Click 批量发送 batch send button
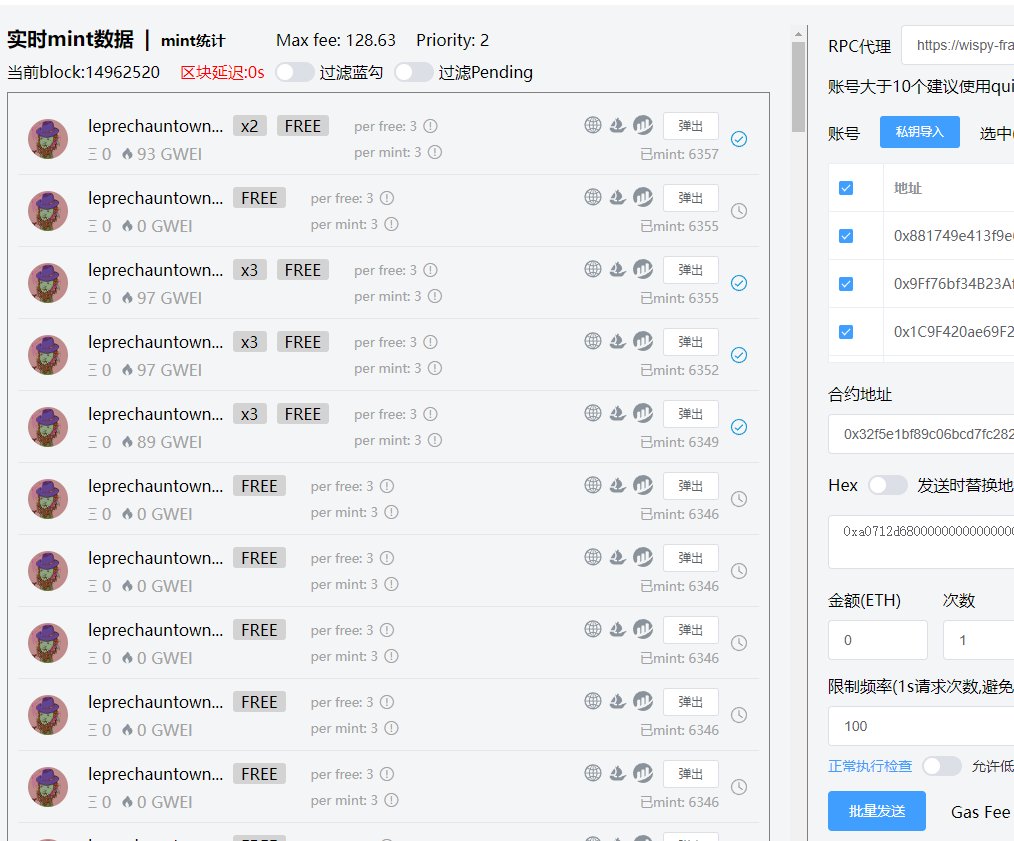The image size is (1014, 841). 876,811
